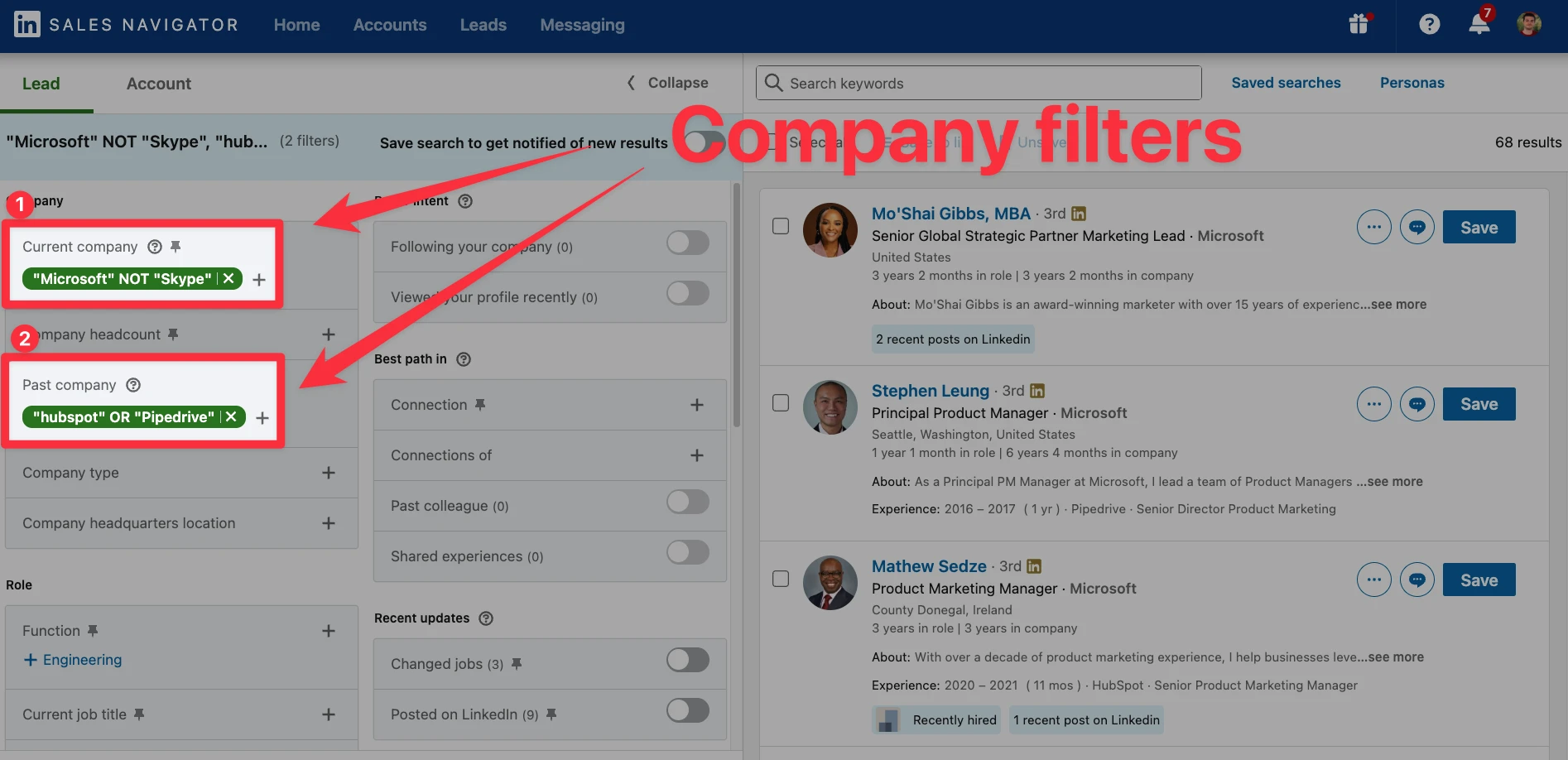1568x760 pixels.
Task: Save lead Mathew Sedze
Action: [x=1479, y=580]
